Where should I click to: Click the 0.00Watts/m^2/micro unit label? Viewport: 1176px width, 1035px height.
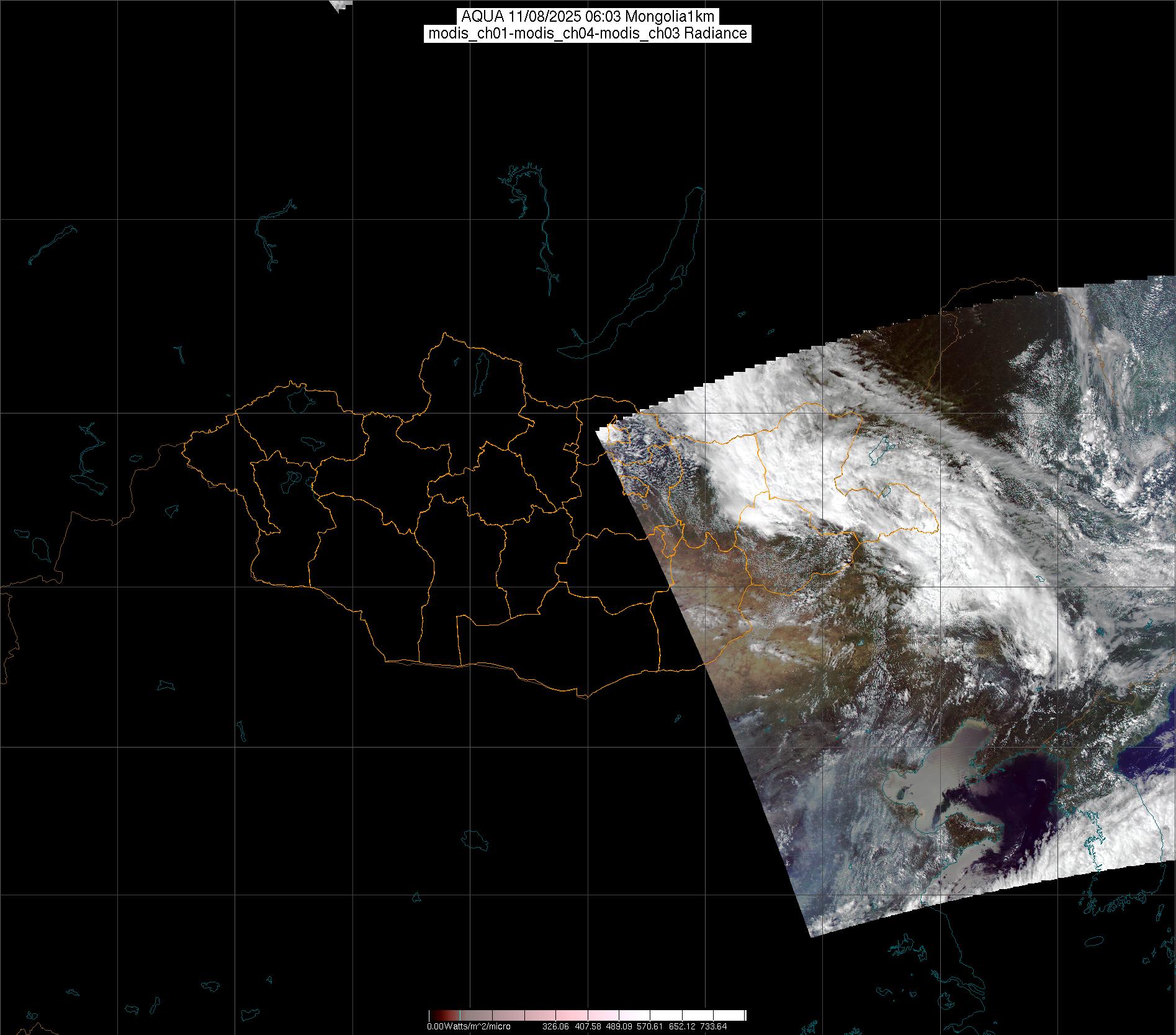469,1026
